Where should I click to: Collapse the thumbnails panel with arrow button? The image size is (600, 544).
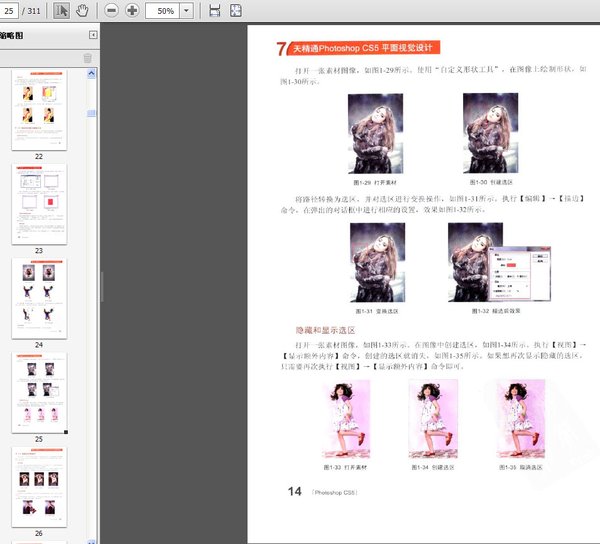[93, 35]
